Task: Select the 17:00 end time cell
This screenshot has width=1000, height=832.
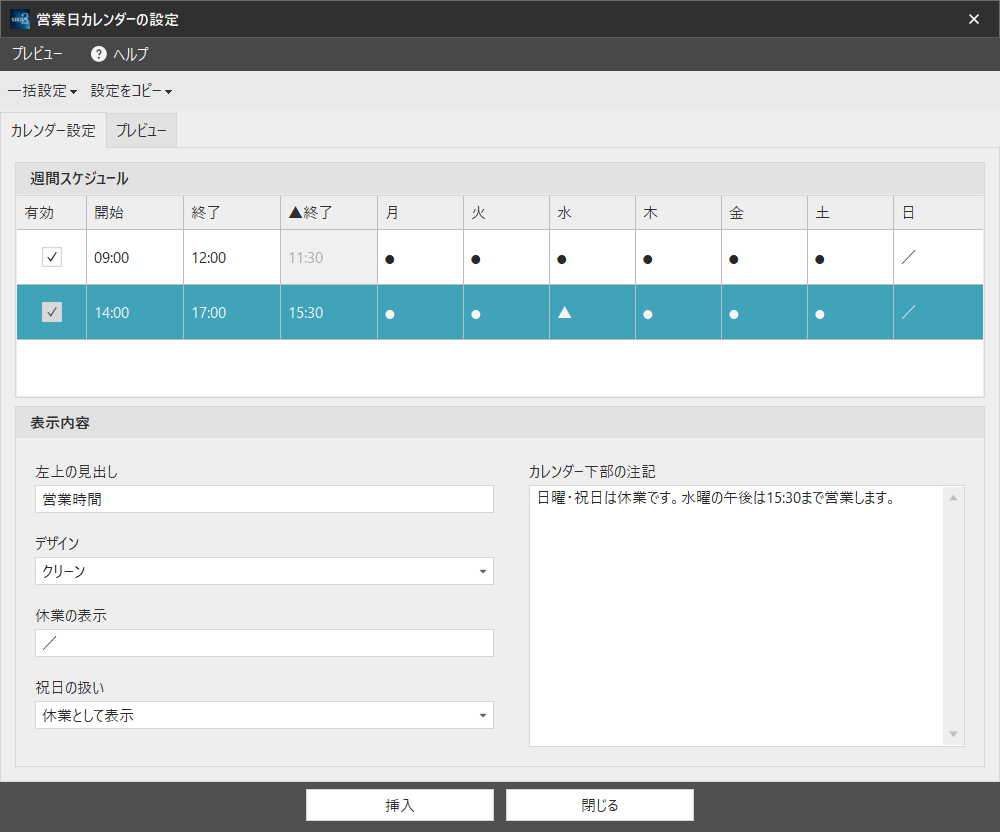Action: click(x=232, y=312)
